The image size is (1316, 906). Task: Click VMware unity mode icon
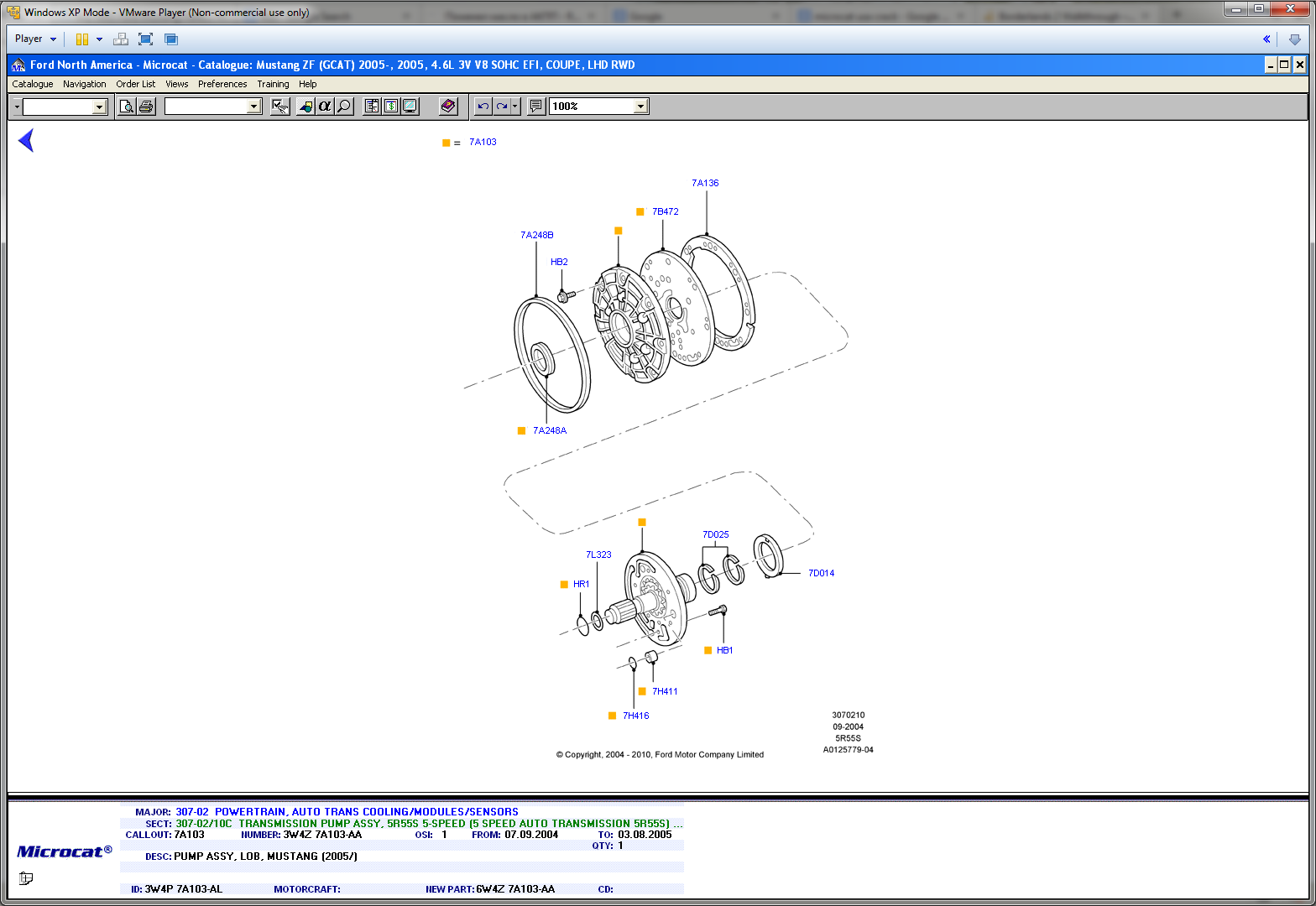[x=171, y=39]
